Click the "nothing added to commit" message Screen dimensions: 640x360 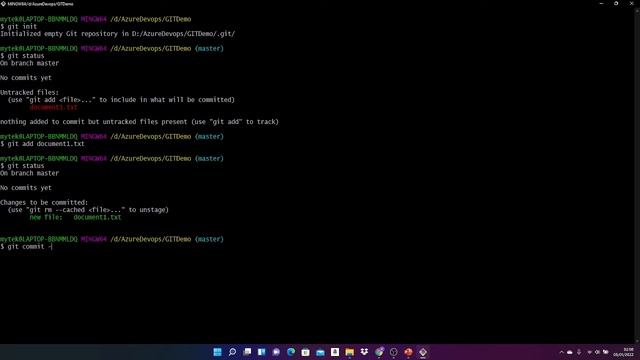139,122
